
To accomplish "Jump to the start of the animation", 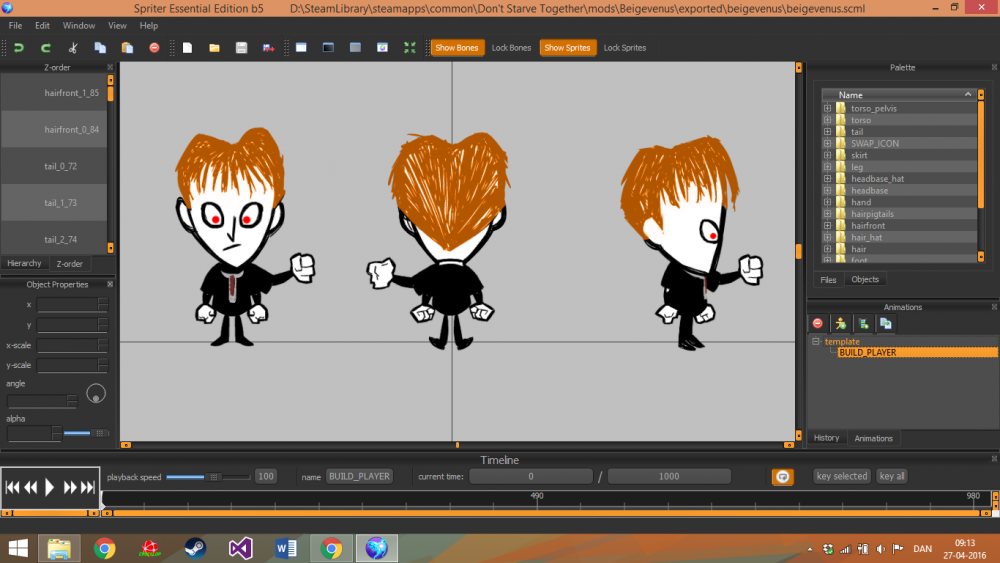I will pyautogui.click(x=11, y=488).
